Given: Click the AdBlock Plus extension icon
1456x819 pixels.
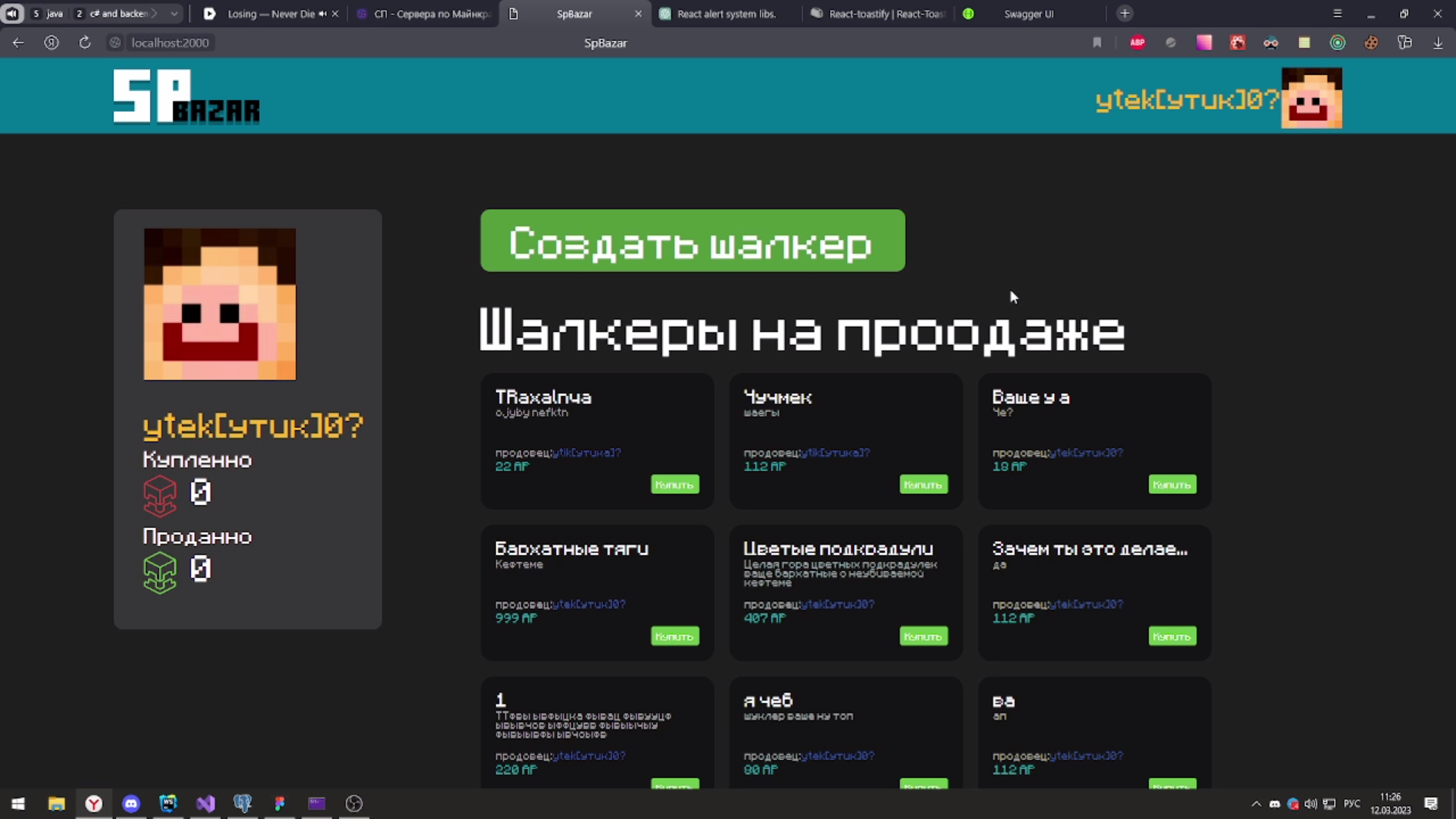Looking at the screenshot, I should (1137, 42).
